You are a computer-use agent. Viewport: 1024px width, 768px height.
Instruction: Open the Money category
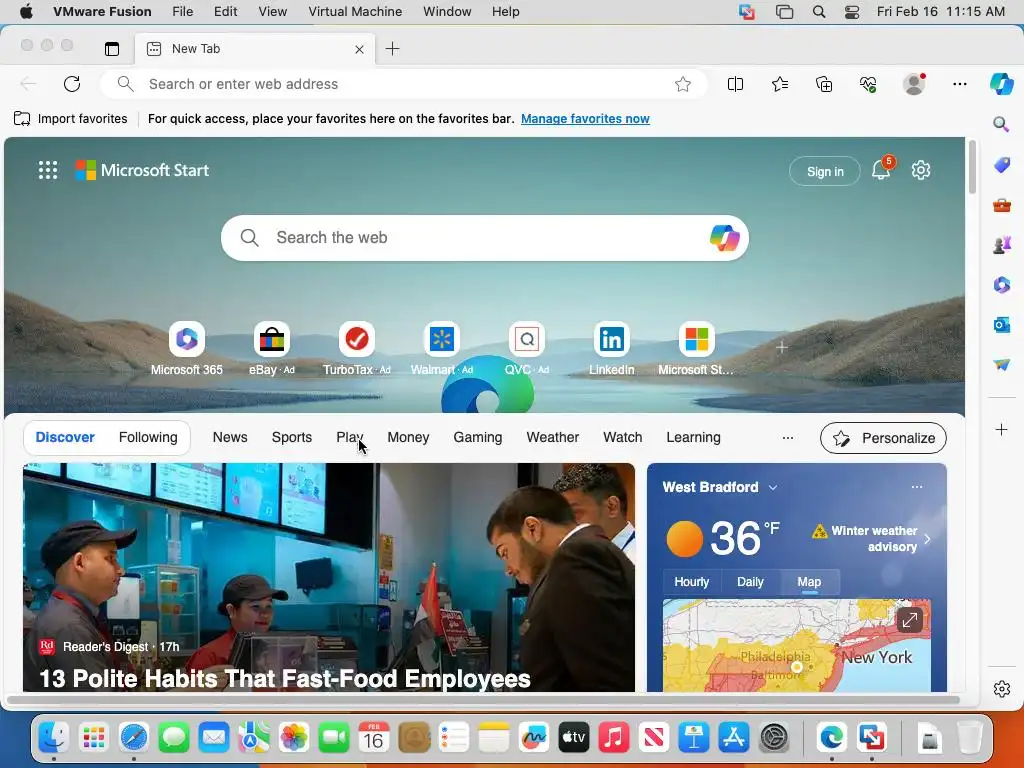[x=408, y=438]
